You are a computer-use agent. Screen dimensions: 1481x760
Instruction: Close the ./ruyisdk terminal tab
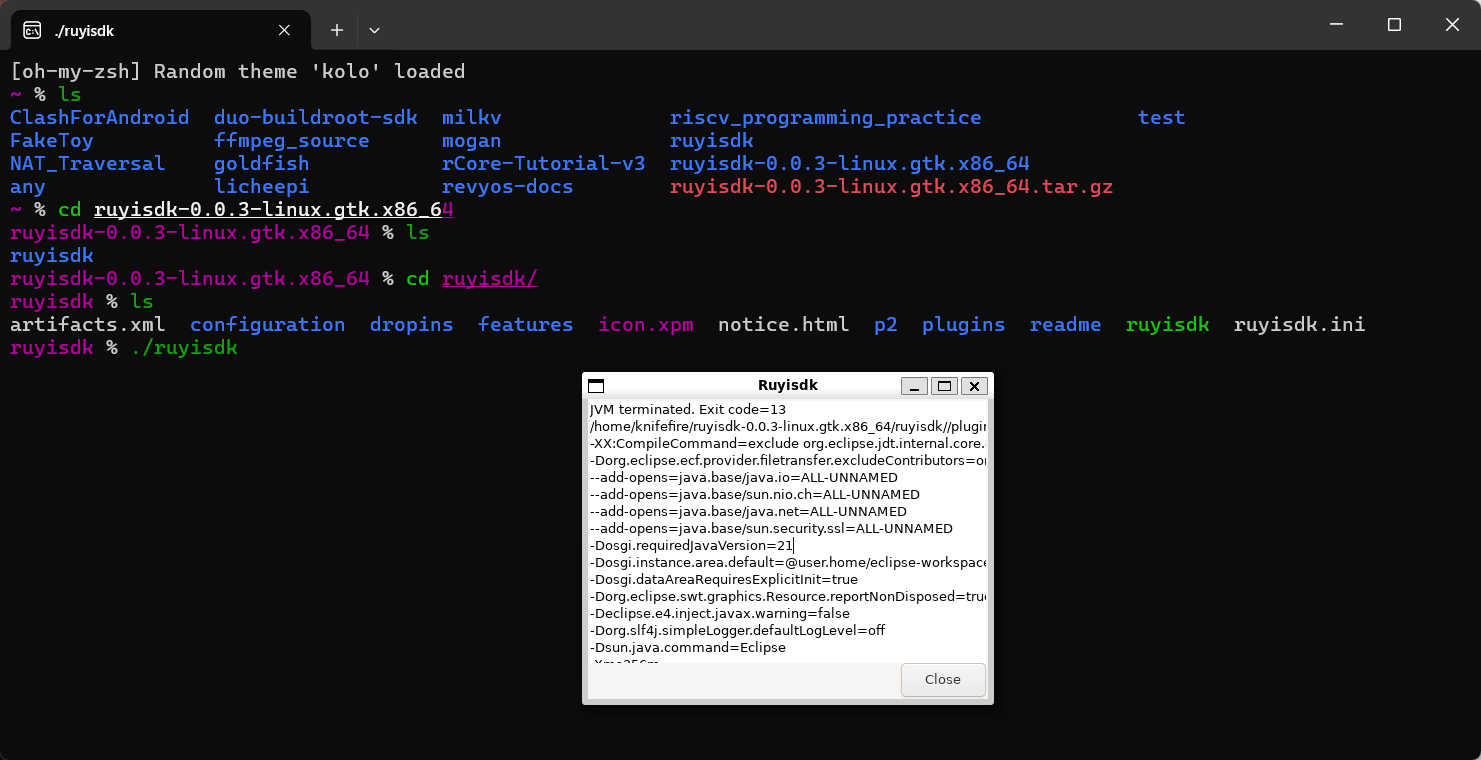point(285,30)
